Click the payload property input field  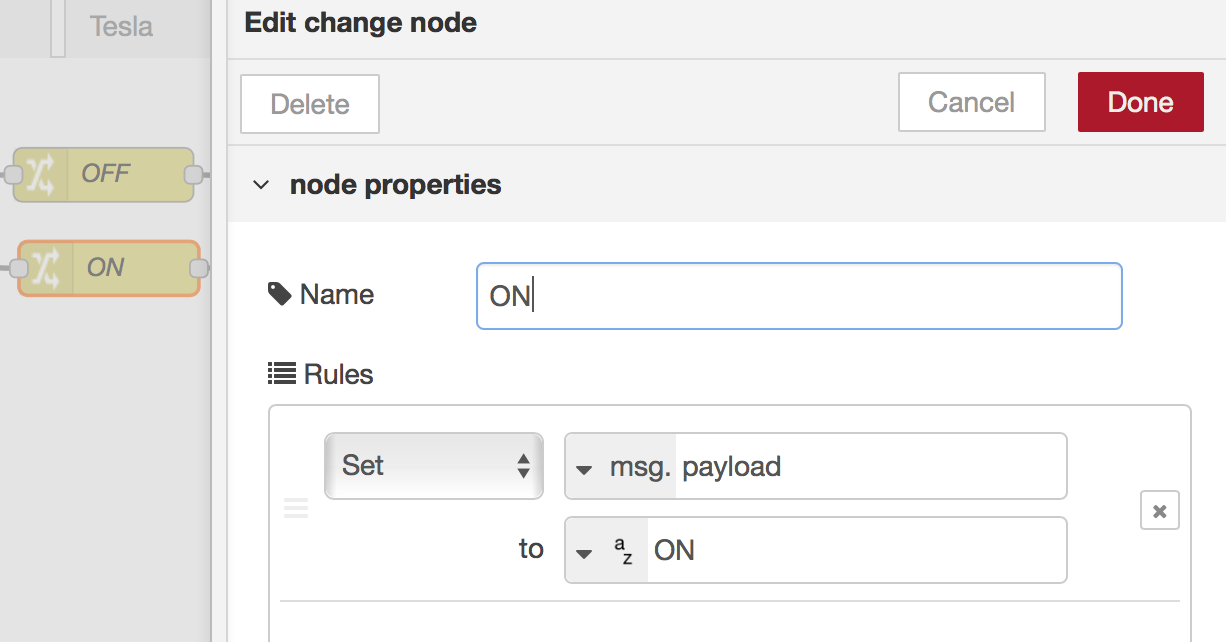[868, 466]
